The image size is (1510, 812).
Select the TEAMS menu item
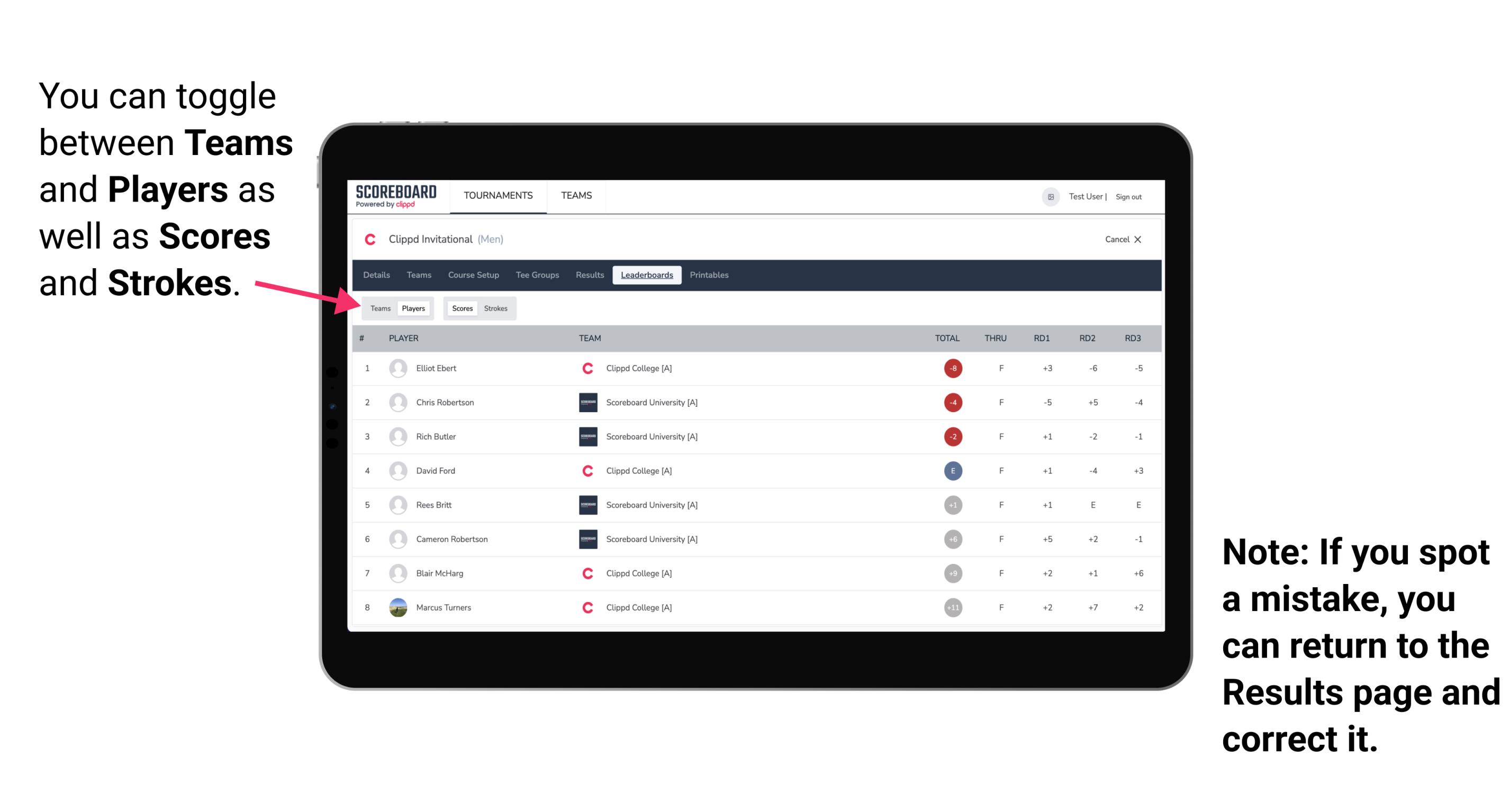(576, 196)
